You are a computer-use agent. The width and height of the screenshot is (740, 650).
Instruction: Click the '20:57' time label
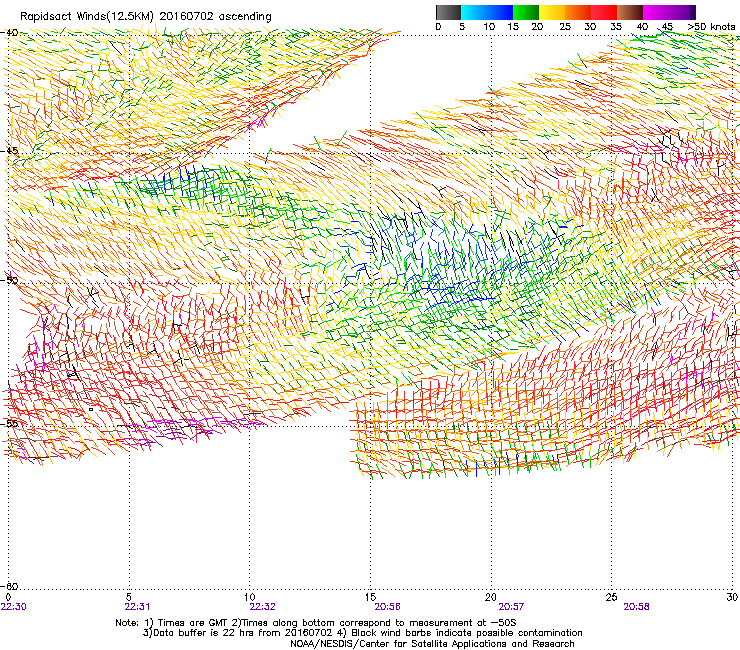(x=512, y=607)
